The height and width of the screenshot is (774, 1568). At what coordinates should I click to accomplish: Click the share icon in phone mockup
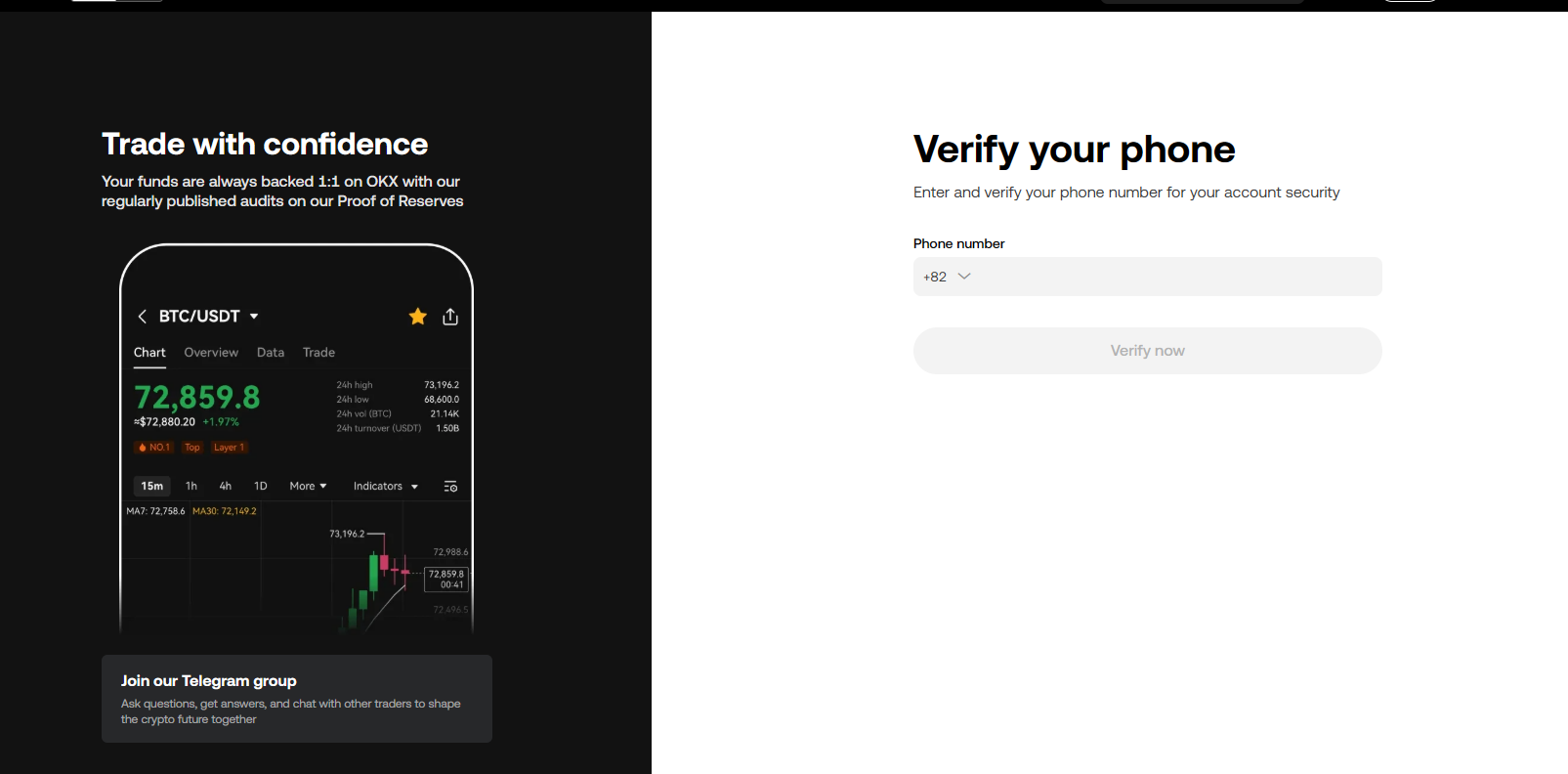(x=450, y=317)
